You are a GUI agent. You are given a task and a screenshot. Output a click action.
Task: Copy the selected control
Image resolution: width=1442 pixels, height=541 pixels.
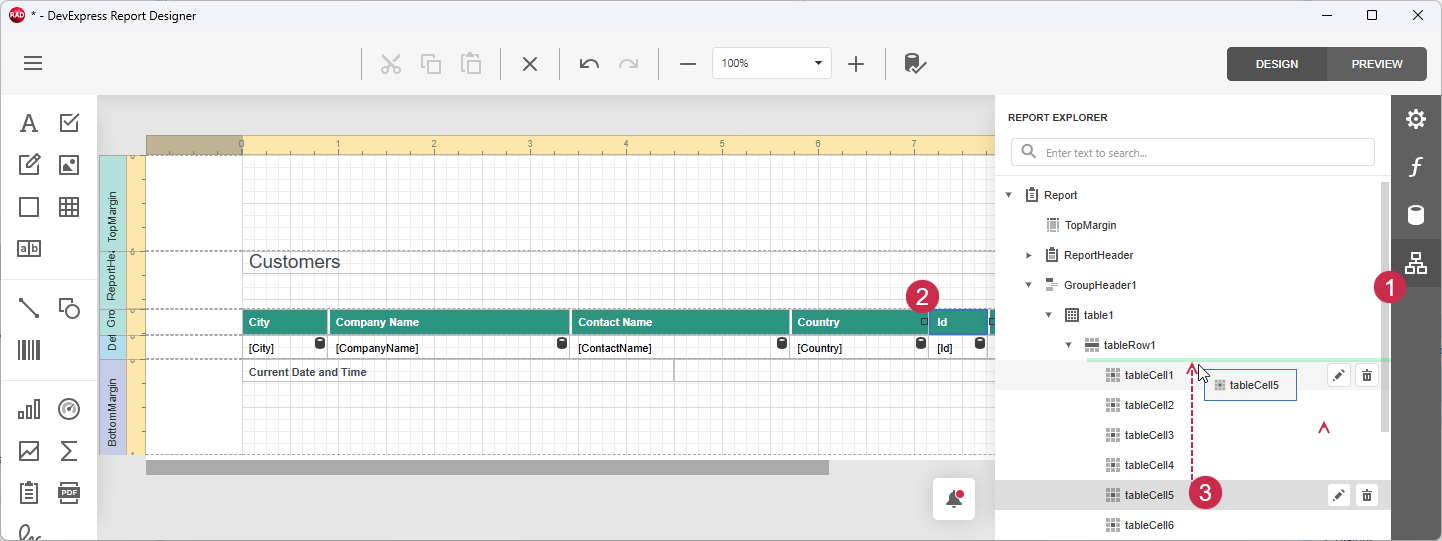(431, 64)
